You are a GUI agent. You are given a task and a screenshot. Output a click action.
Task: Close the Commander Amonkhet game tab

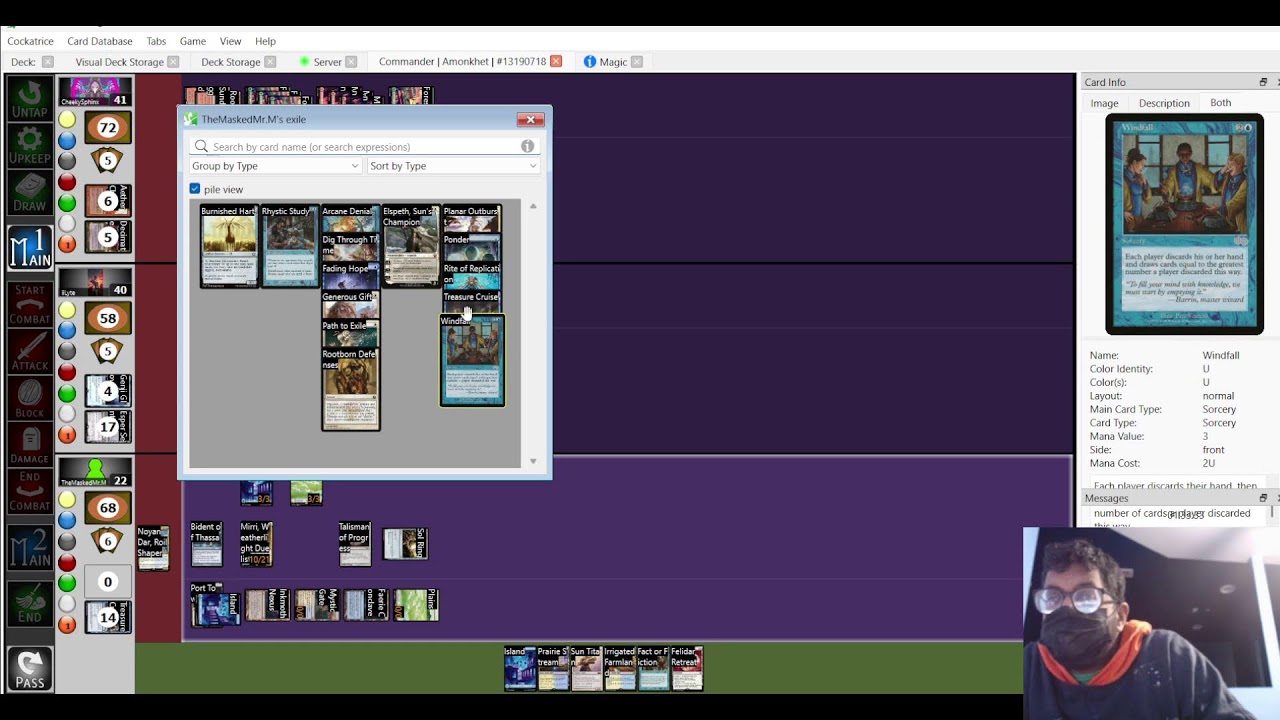pos(556,62)
